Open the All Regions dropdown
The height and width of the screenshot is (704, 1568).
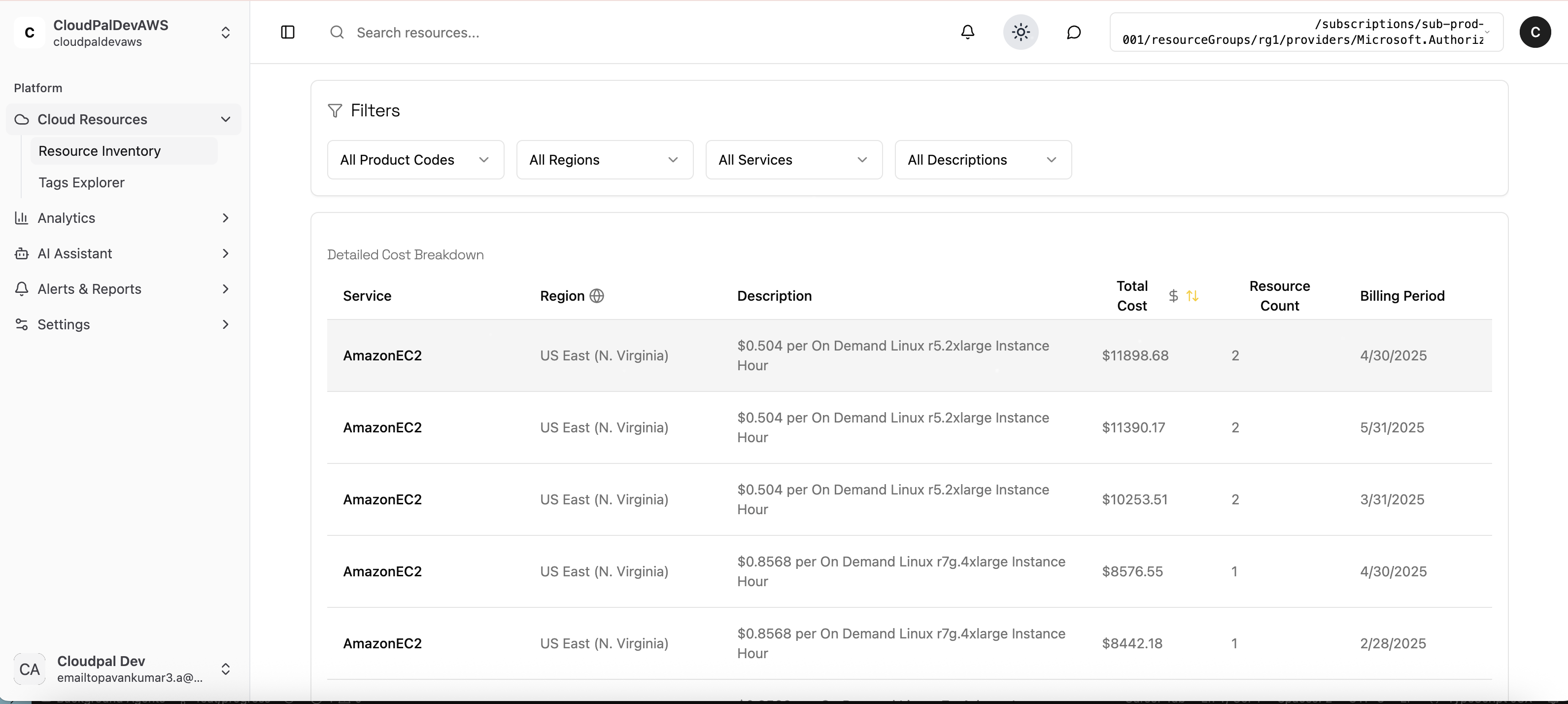pos(605,160)
